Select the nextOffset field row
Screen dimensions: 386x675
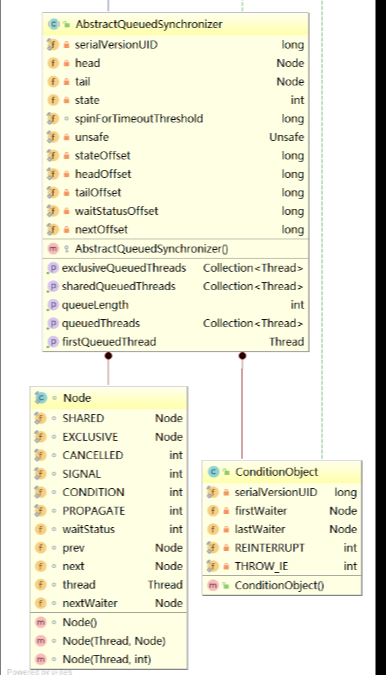click(x=176, y=230)
